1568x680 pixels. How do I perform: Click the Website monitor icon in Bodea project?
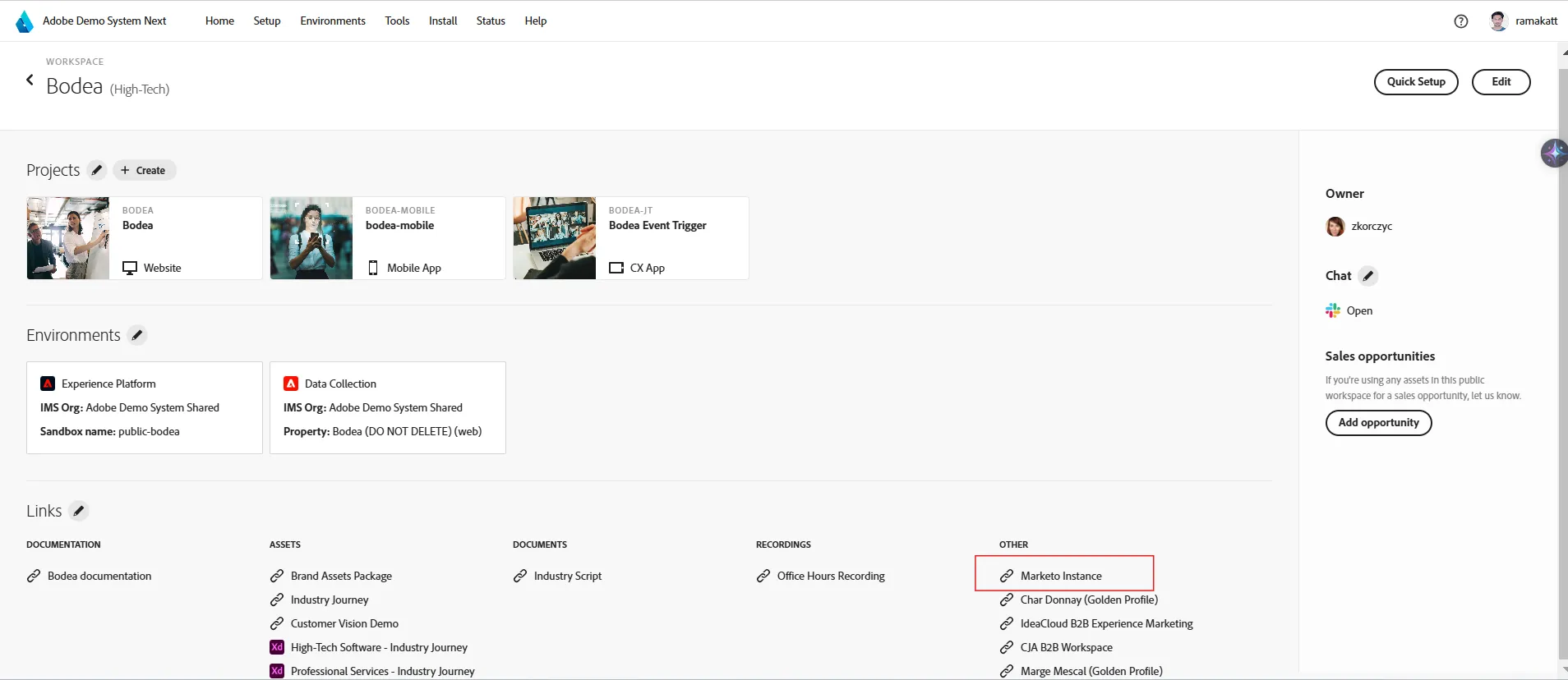(x=130, y=268)
